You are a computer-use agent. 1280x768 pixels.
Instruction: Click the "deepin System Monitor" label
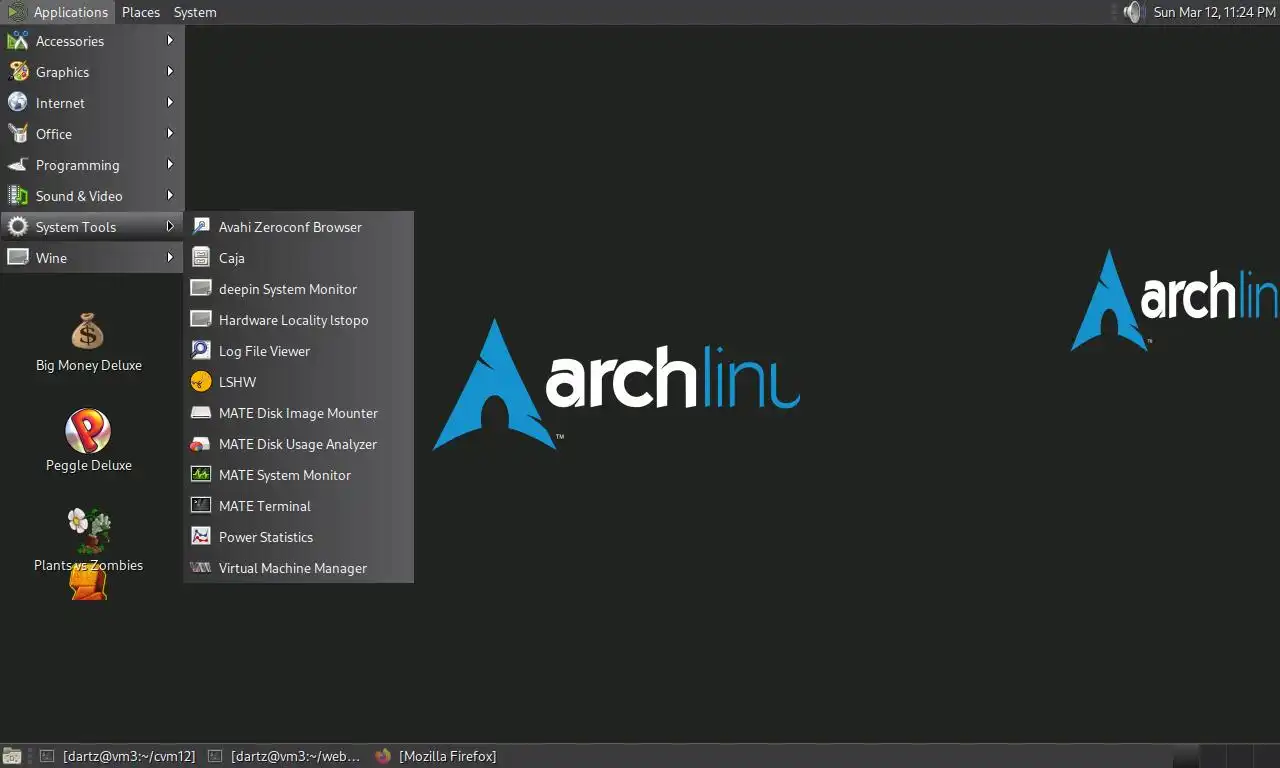pos(288,289)
